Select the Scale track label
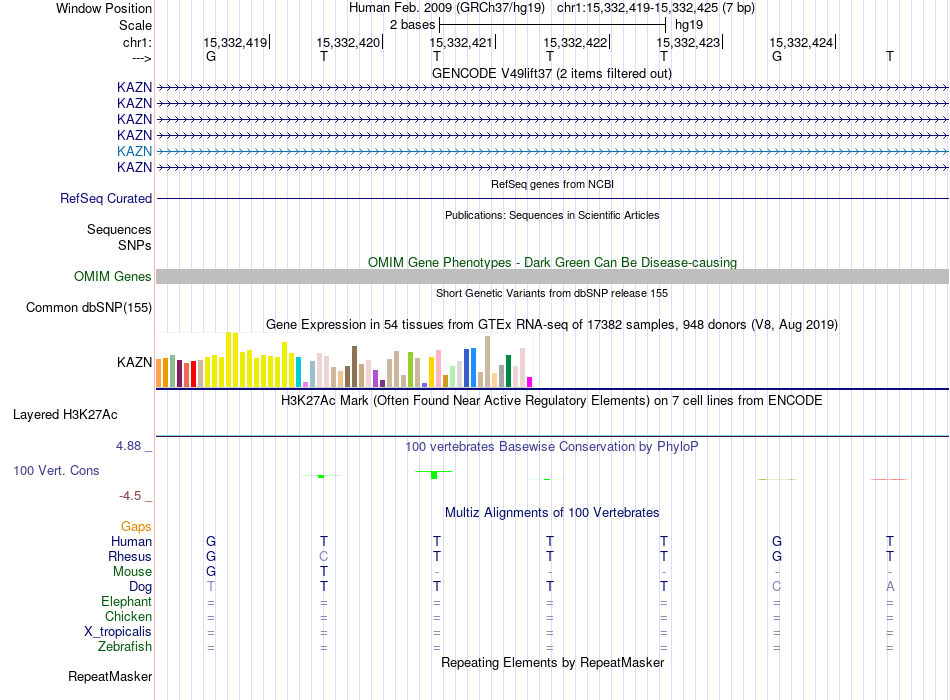Image resolution: width=950 pixels, height=700 pixels. (x=135, y=25)
